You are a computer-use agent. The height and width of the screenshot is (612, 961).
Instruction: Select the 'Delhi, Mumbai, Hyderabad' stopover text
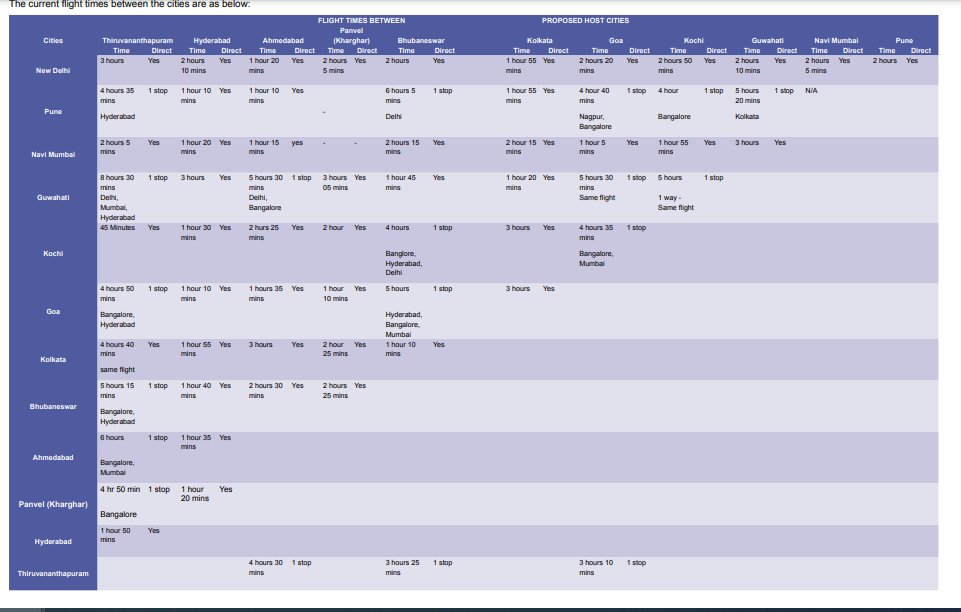pos(118,208)
